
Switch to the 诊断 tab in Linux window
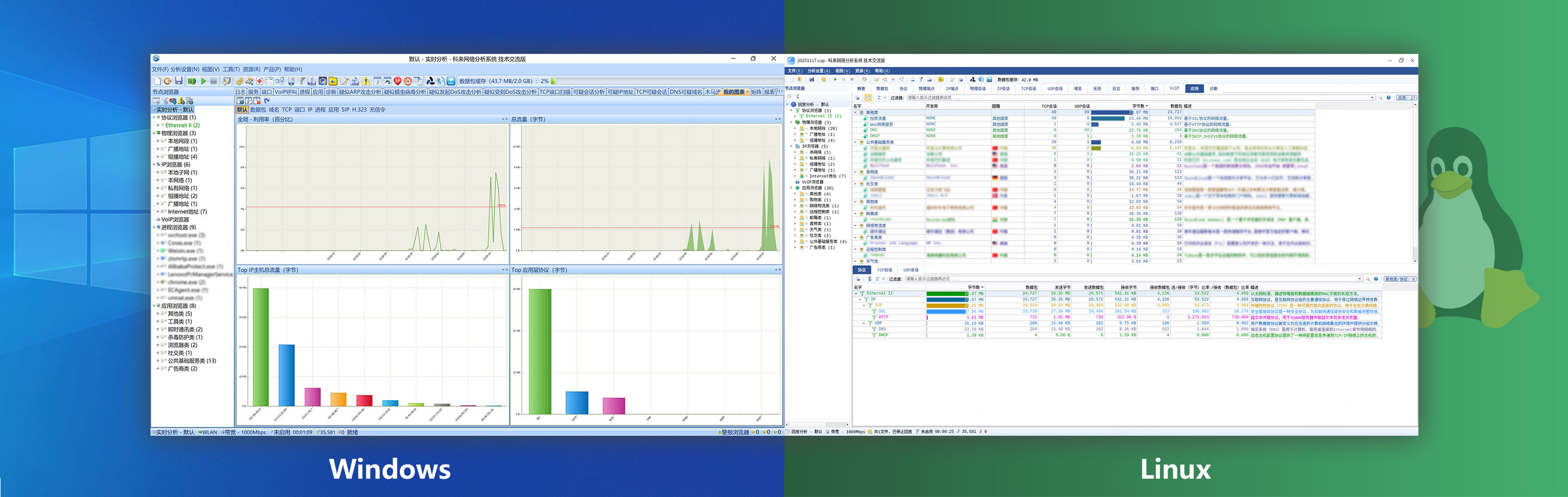coord(1213,89)
